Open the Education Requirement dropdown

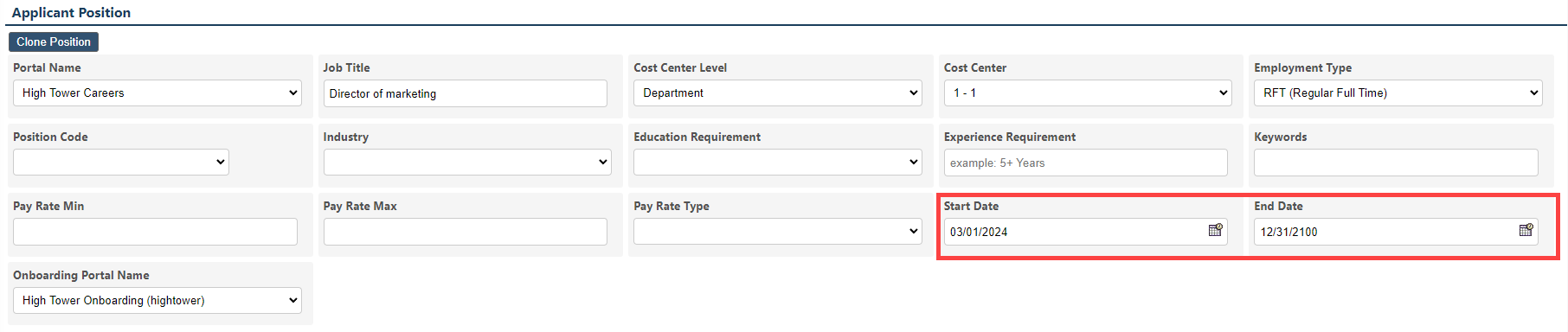coord(778,163)
